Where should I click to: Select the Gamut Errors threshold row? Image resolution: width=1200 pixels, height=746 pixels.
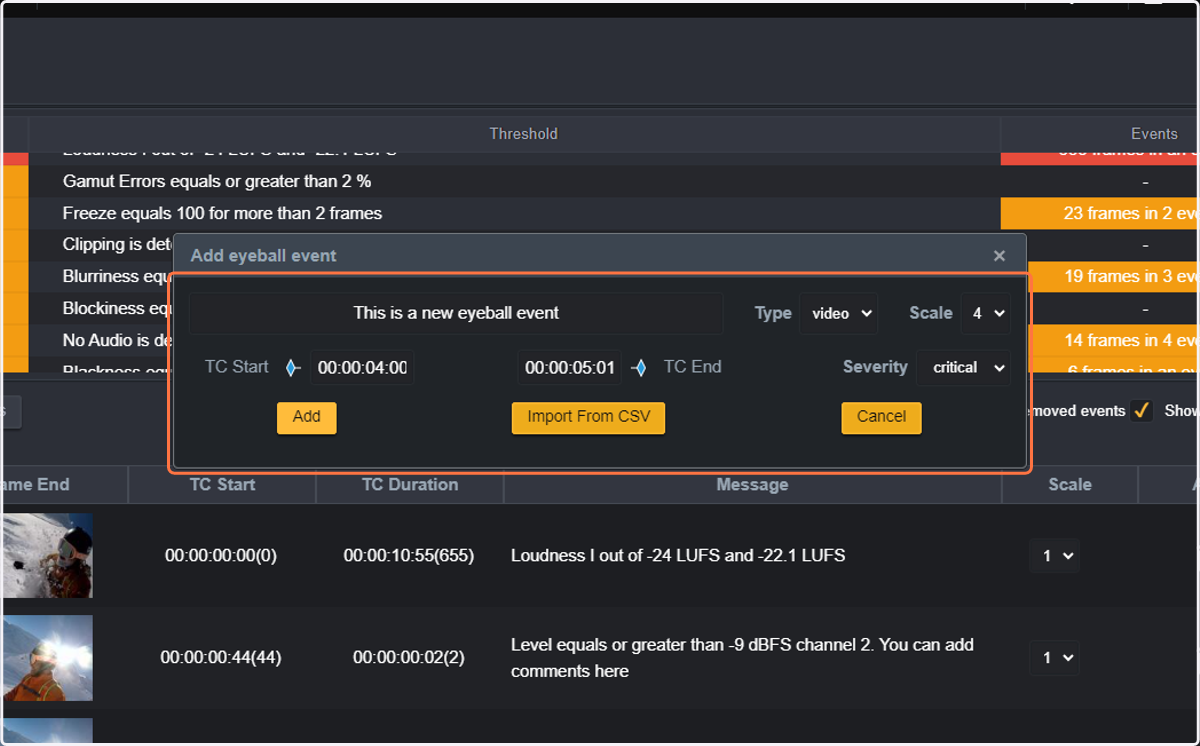coord(515,182)
